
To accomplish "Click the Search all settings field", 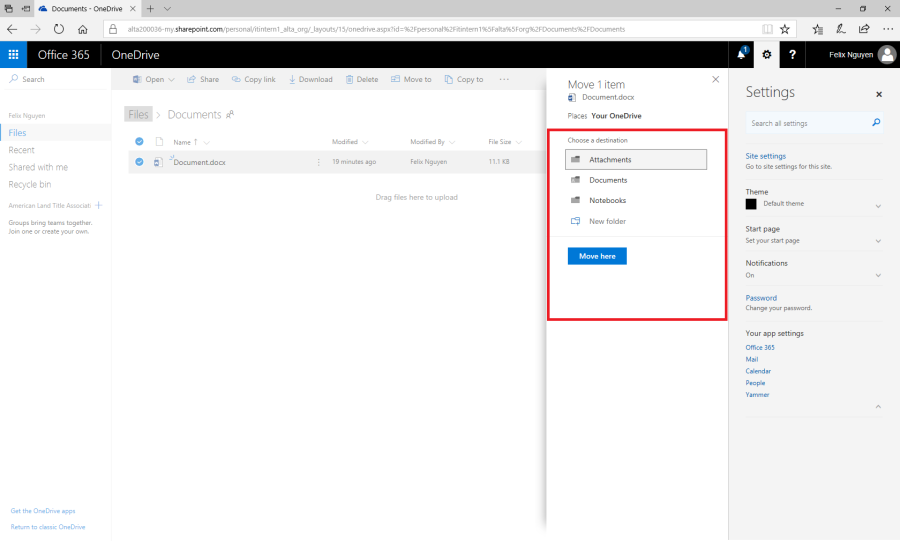I will click(808, 123).
